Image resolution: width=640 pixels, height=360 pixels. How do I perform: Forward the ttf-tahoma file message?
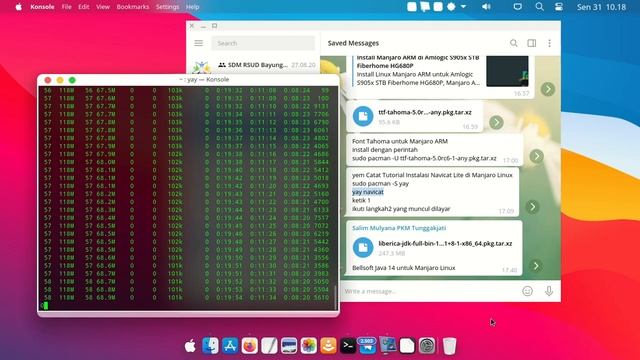pos(496,122)
